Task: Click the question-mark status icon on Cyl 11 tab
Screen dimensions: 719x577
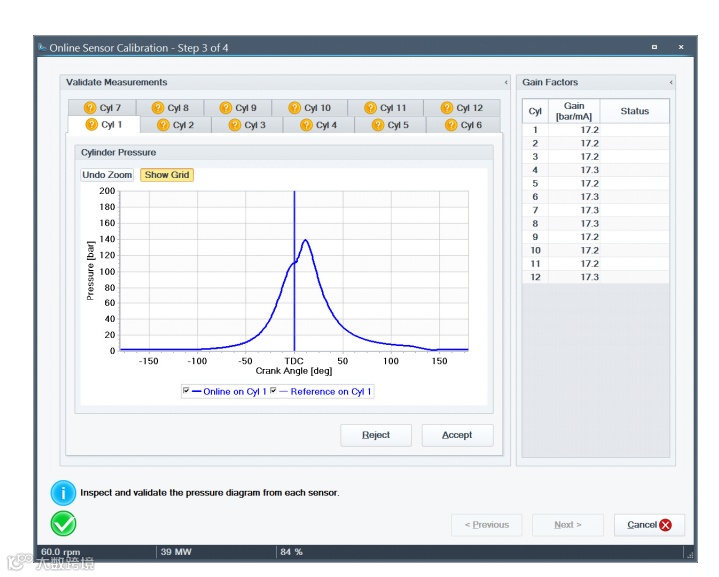Action: [371, 108]
